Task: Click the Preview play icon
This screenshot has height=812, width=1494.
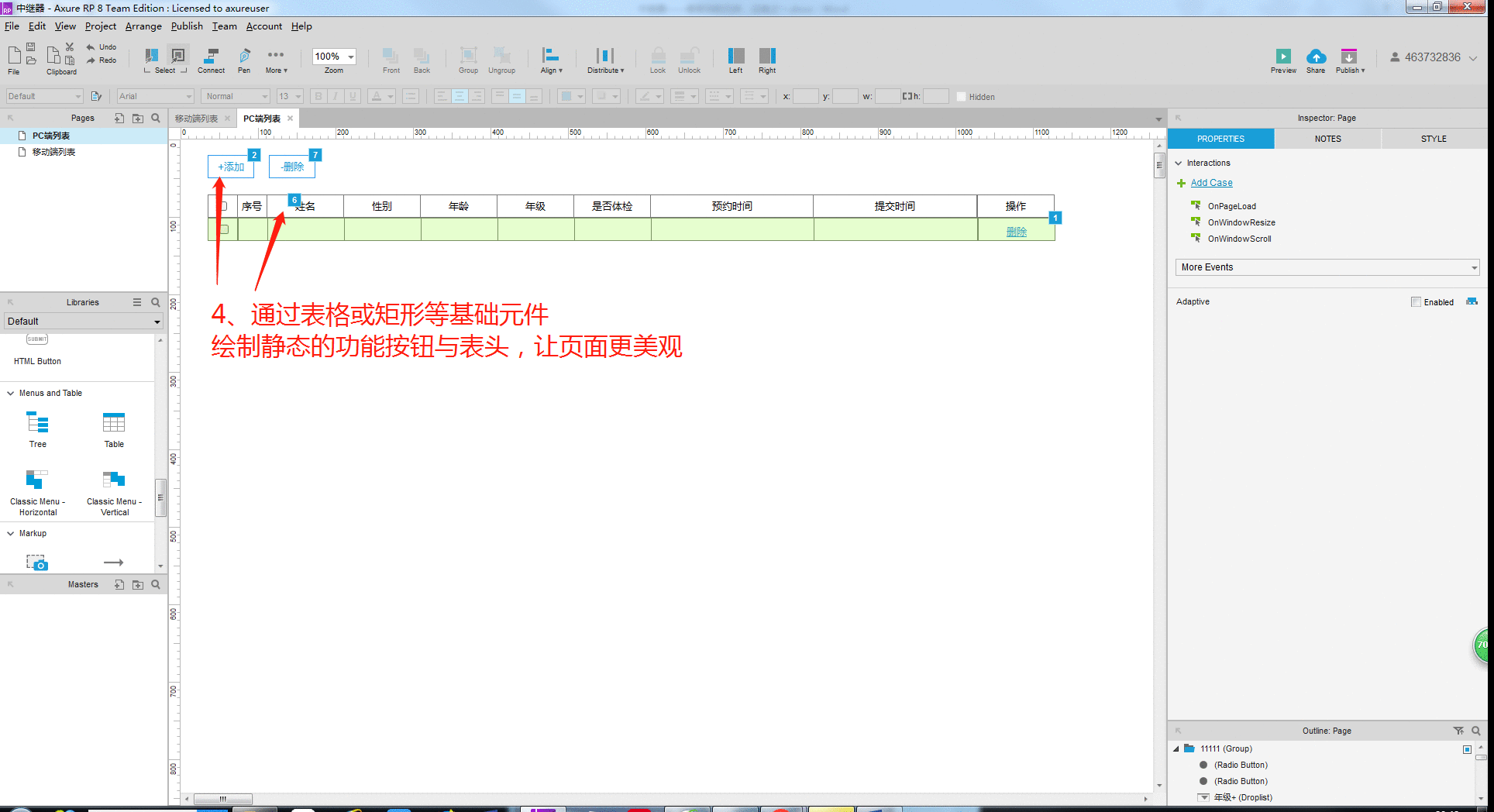Action: point(1283,56)
